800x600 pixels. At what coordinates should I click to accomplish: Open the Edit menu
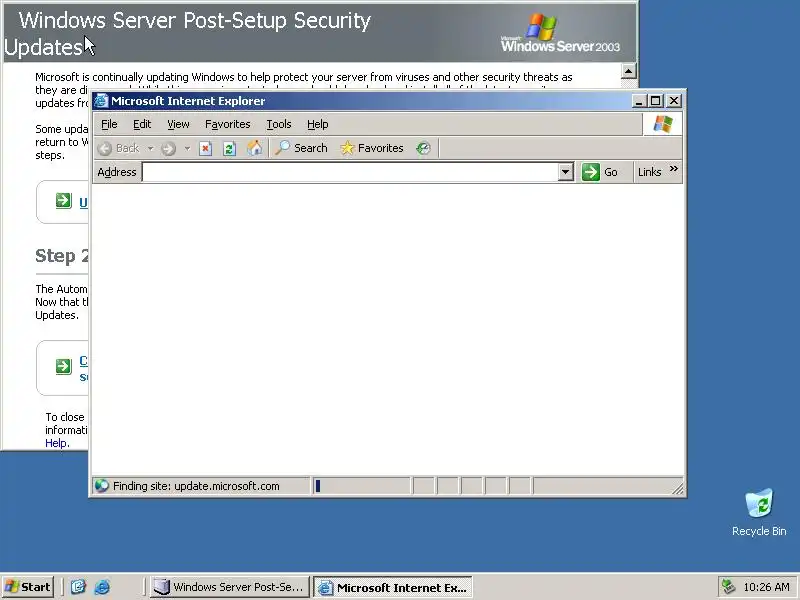click(x=142, y=124)
